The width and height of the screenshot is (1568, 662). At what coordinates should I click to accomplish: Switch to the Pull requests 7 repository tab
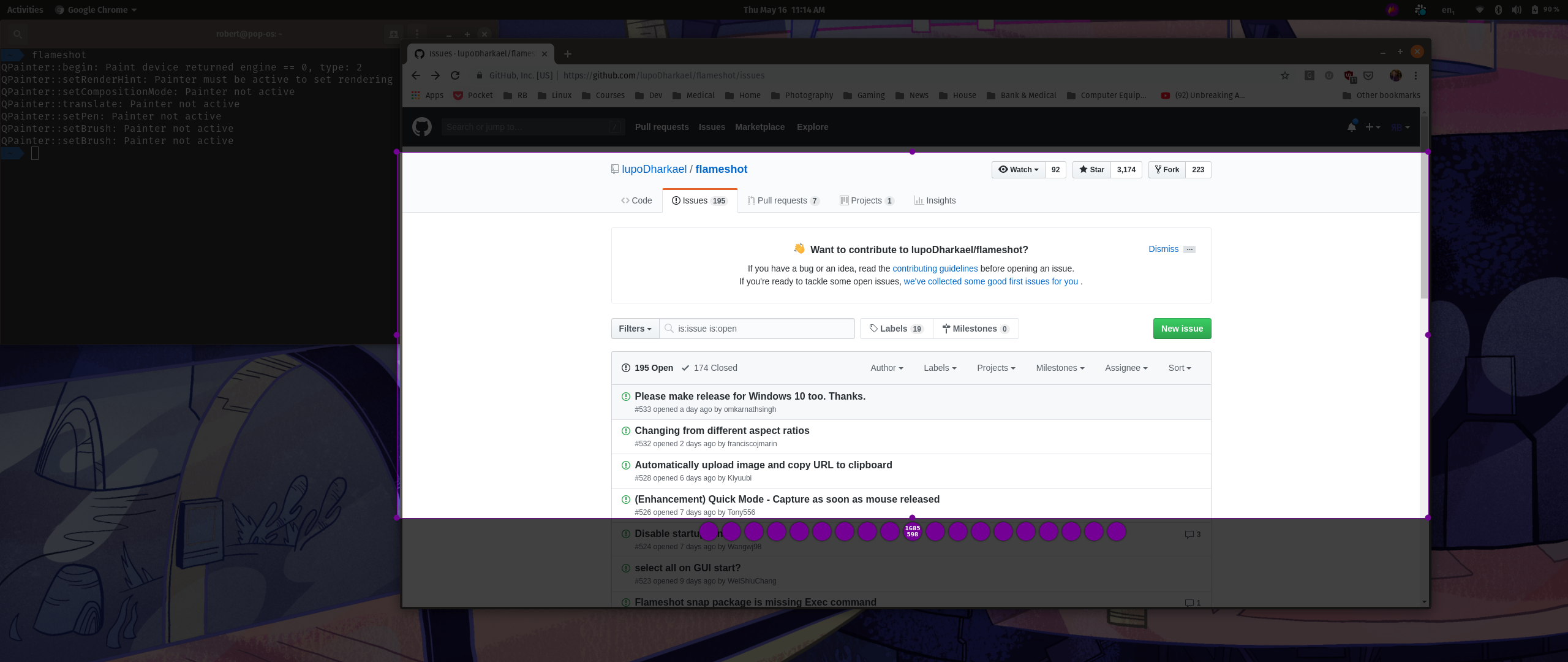783,200
